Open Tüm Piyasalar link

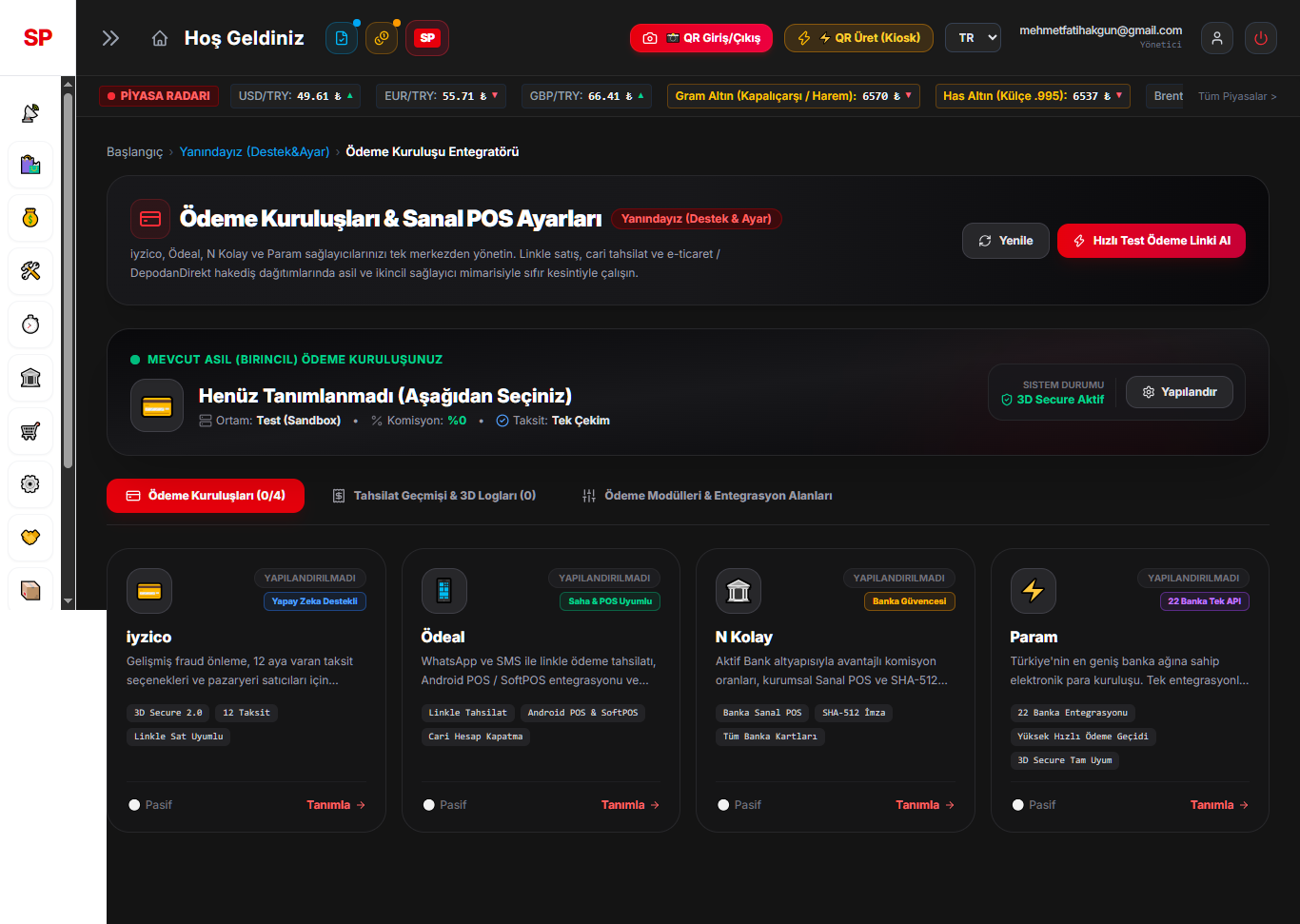click(1237, 96)
